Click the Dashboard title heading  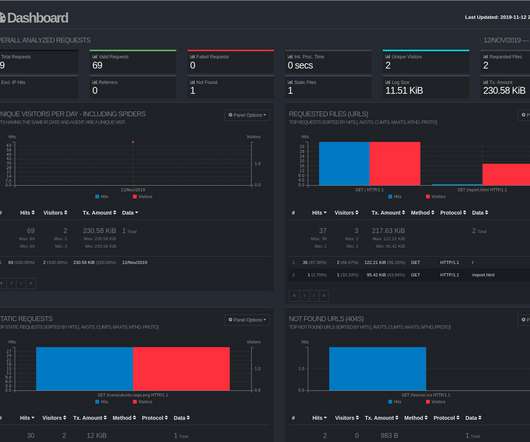pyautogui.click(x=38, y=18)
